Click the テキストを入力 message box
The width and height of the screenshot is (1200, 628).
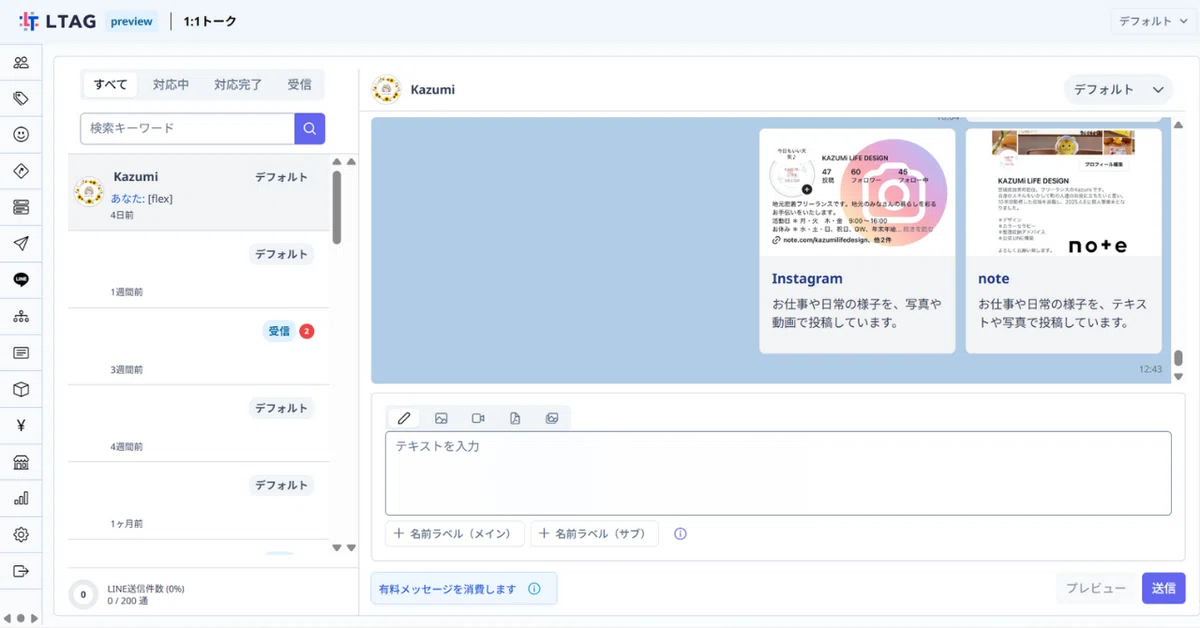click(778, 473)
